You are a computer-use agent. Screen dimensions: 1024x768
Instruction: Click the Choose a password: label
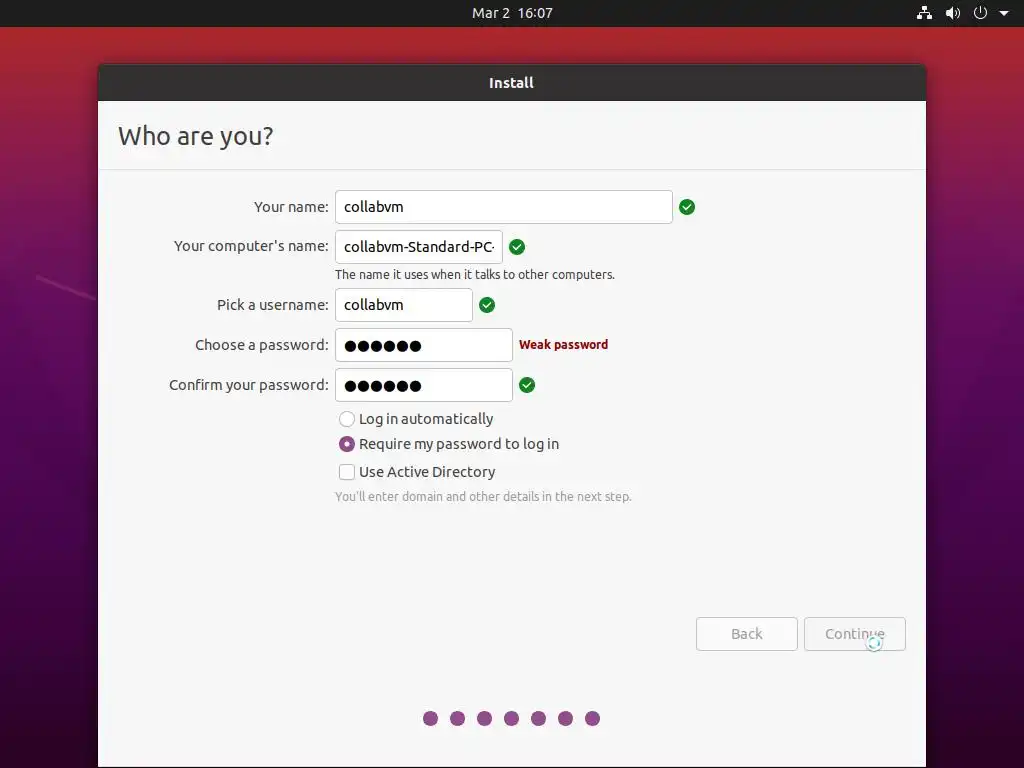coord(261,345)
